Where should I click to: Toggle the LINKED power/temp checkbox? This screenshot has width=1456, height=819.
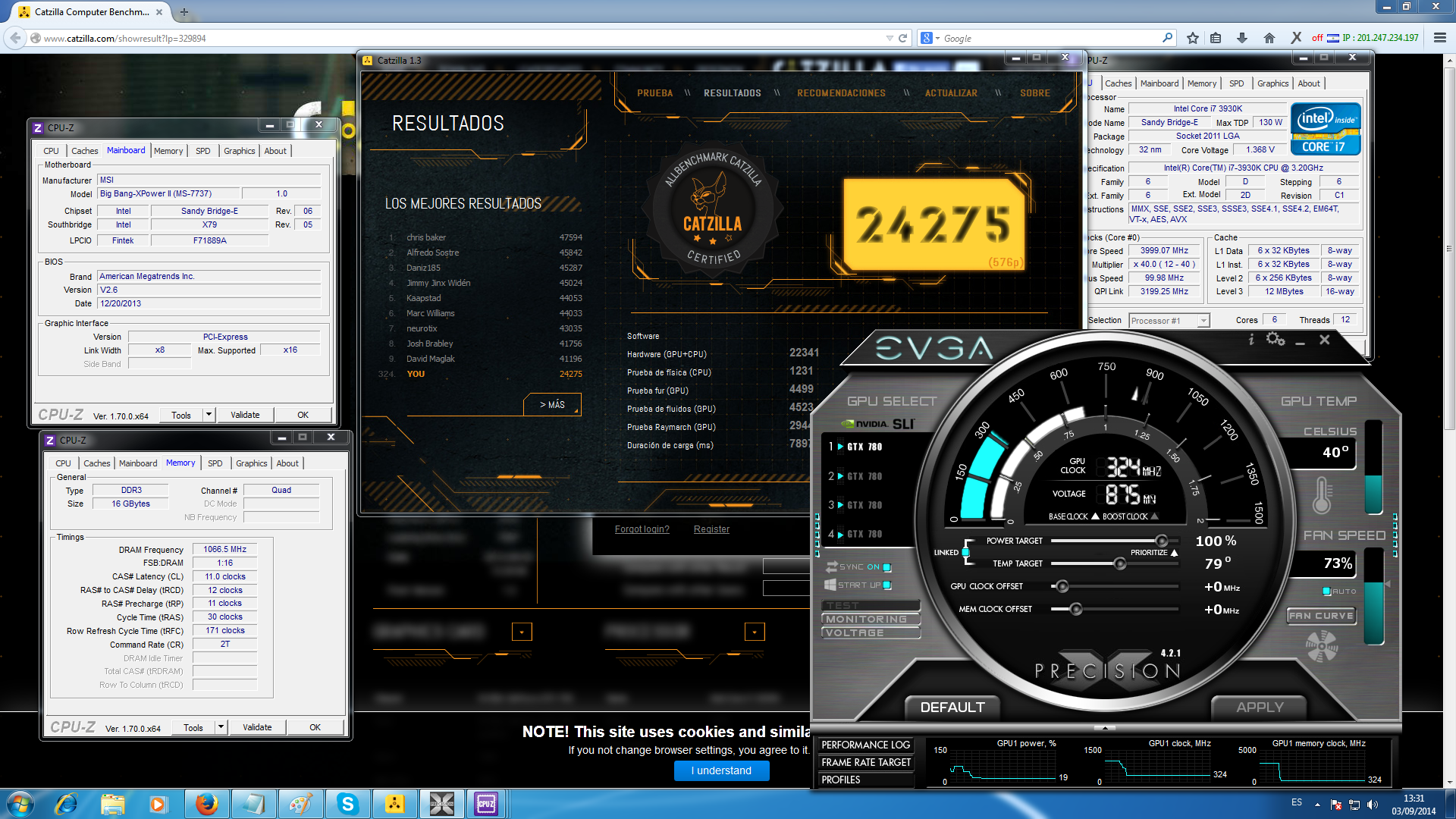pyautogui.click(x=965, y=552)
